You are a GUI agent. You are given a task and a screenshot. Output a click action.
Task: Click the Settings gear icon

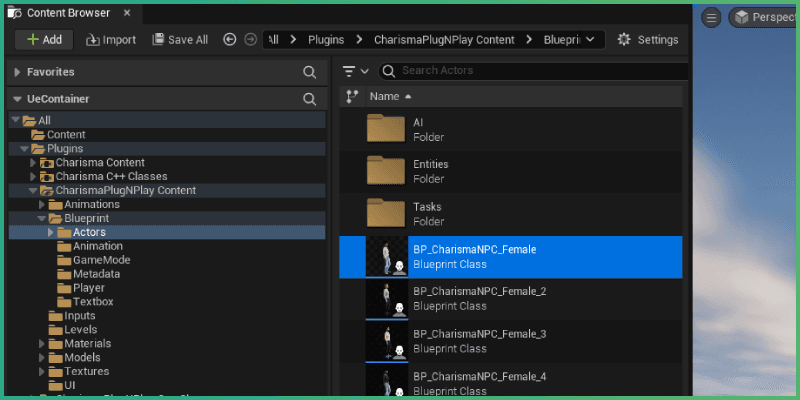(623, 40)
